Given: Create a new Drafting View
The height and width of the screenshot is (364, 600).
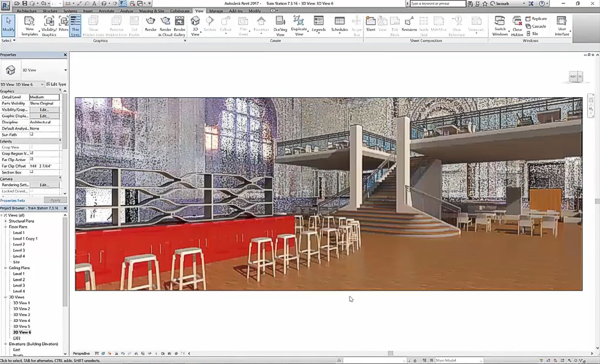Looking at the screenshot, I should (280, 26).
